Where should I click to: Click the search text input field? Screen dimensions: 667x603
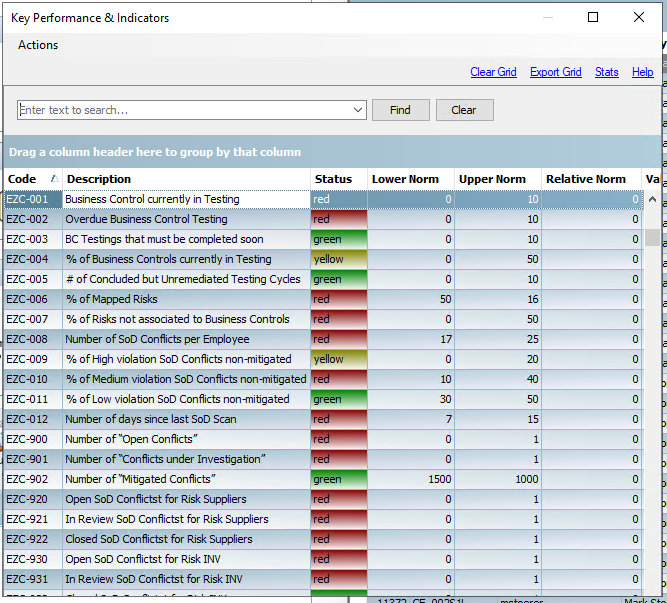(x=185, y=110)
